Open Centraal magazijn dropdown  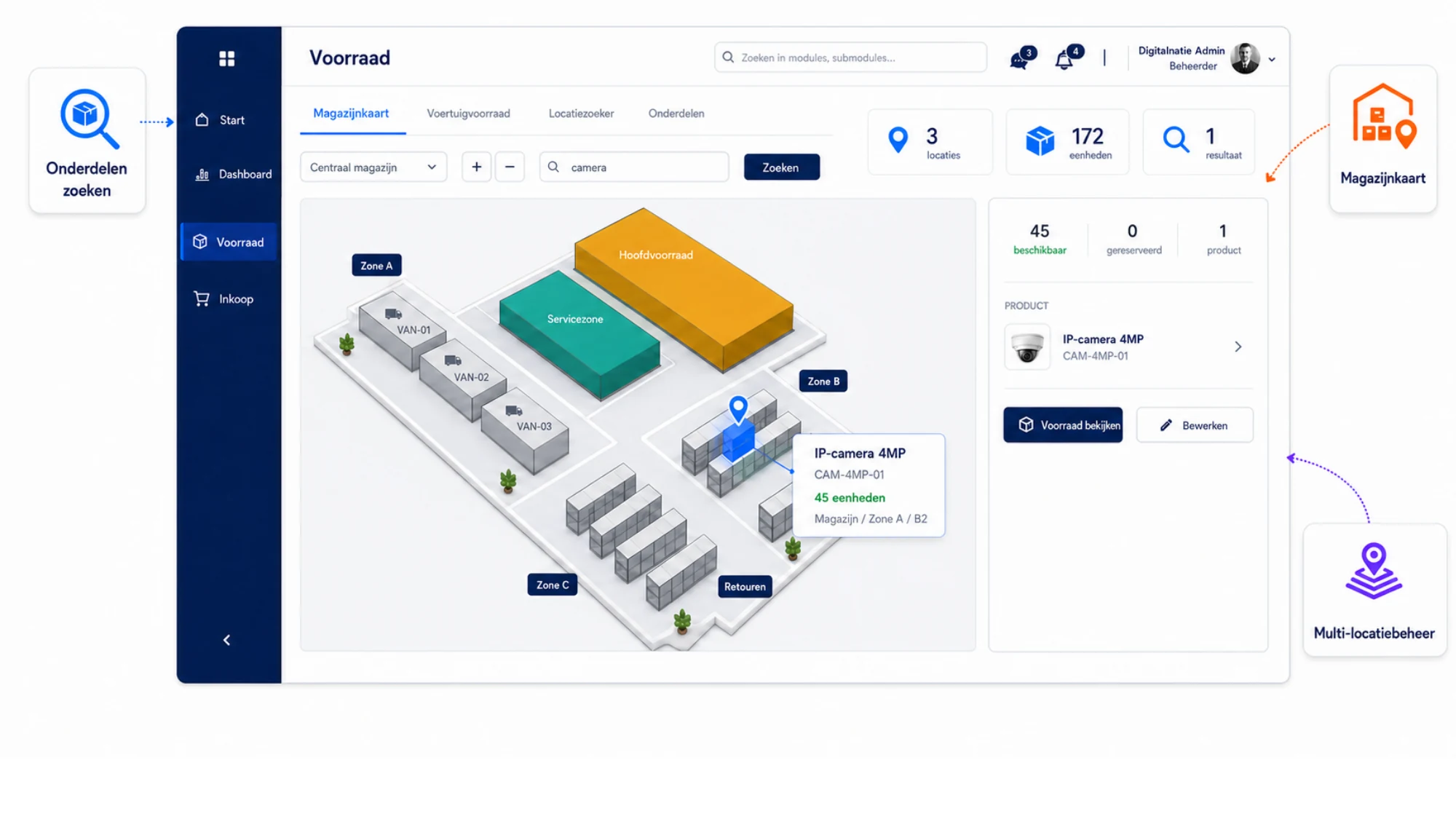coord(373,167)
